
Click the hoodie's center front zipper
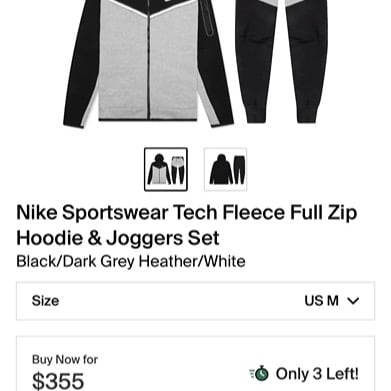[x=149, y=60]
